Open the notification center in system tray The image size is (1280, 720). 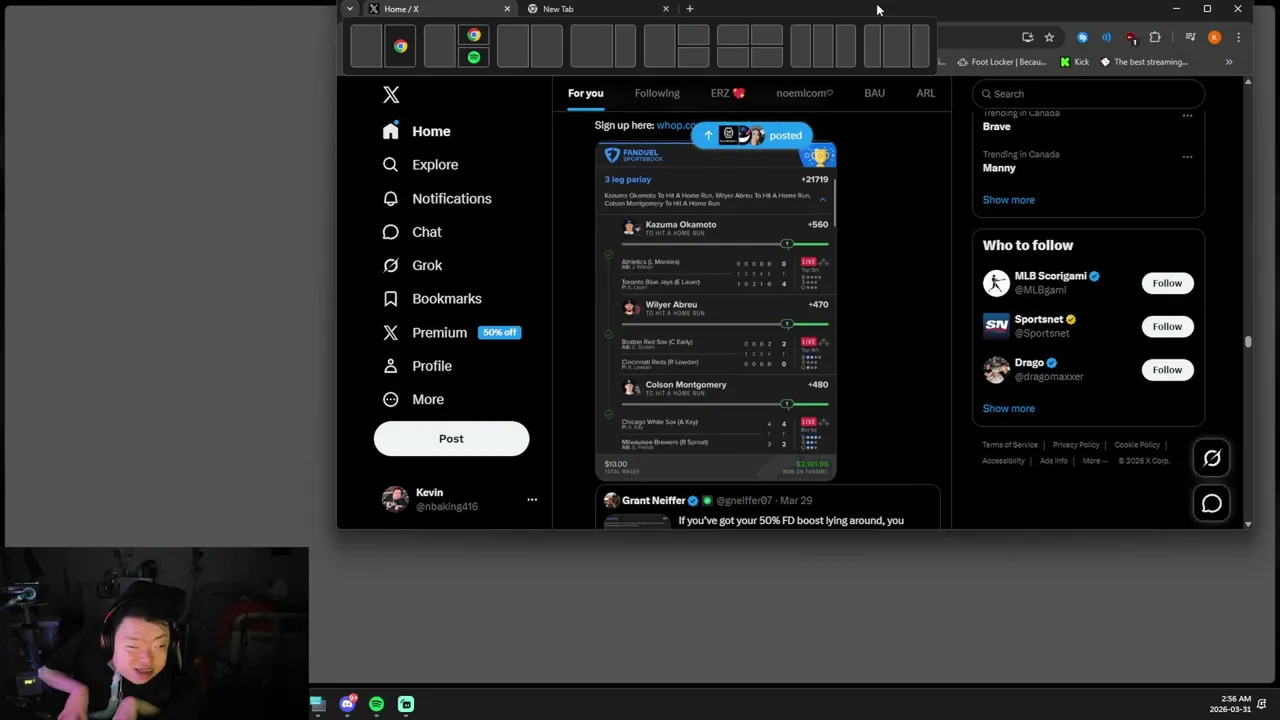(x=1262, y=704)
